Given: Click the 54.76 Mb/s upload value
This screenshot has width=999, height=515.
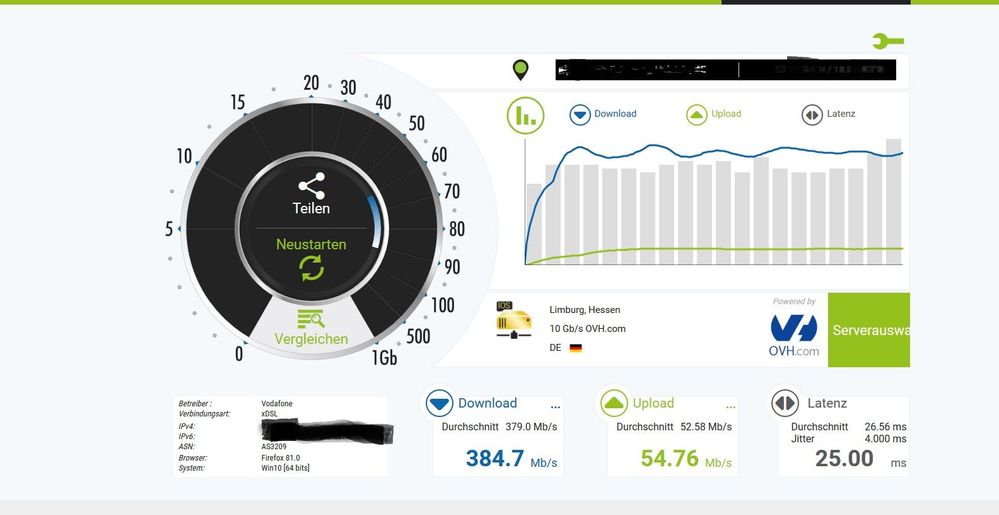Looking at the screenshot, I should pos(686,458).
